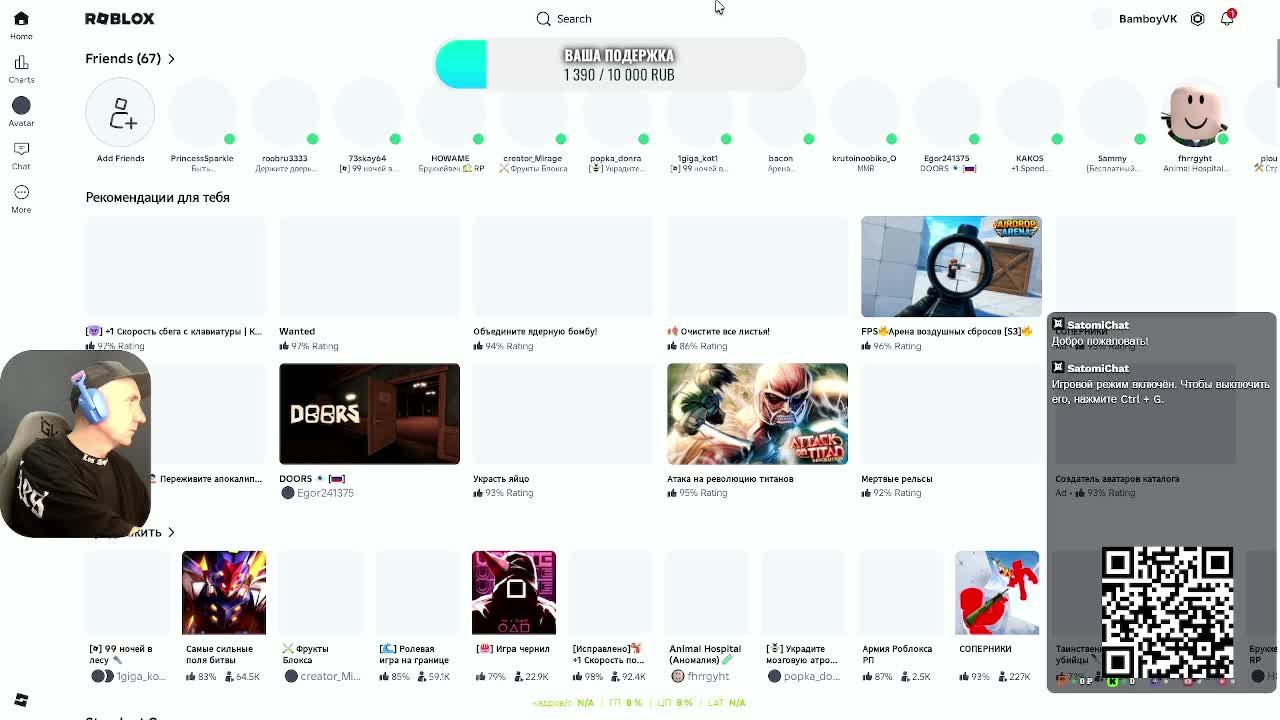The image size is (1280, 720).
Task: Select friend HOWAME
Action: tap(450, 113)
